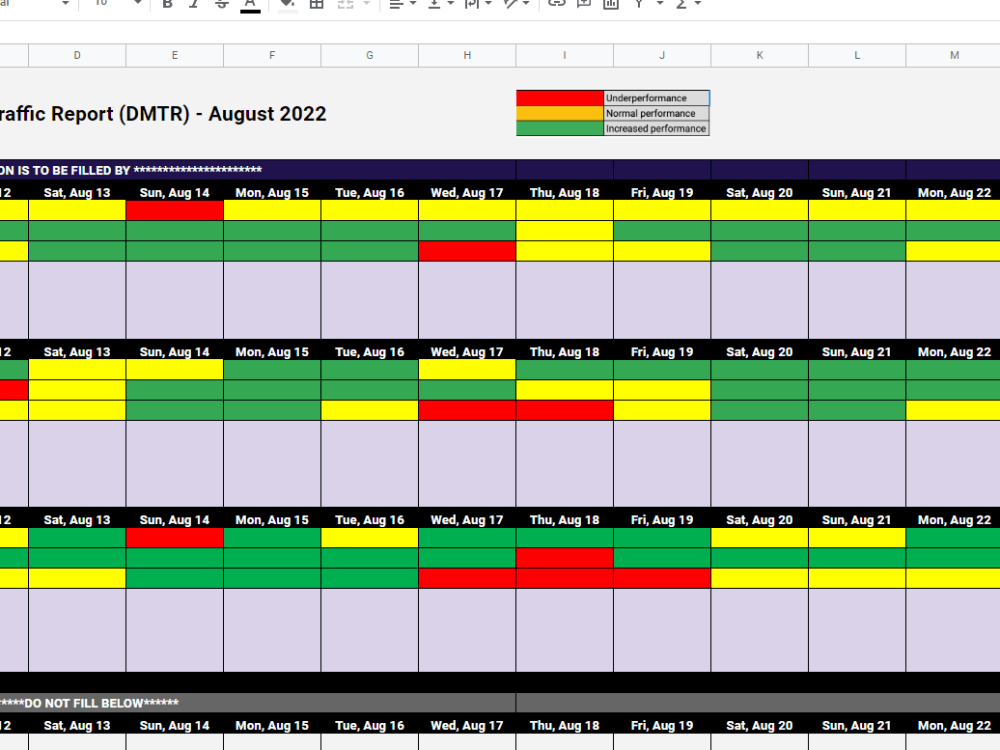Select lavender notes cell under second section's Sat, Aug 20
The height and width of the screenshot is (750, 1000).
pos(760,464)
